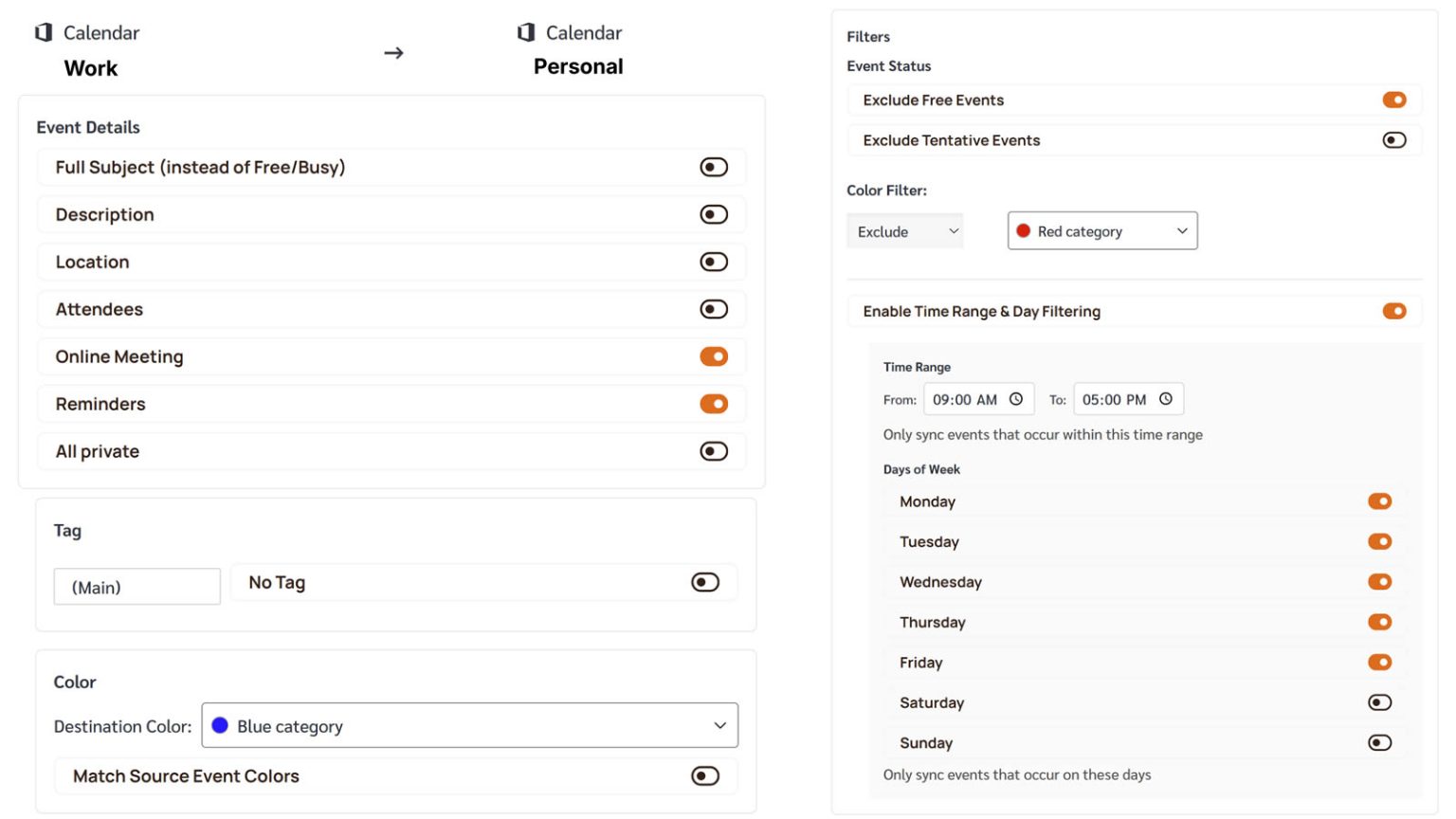Turn on Sunday syncing

1380,743
